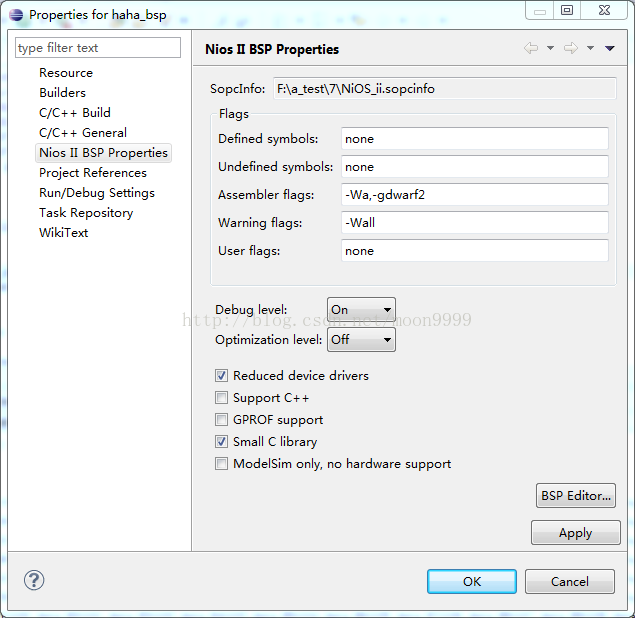This screenshot has width=635, height=618.
Task: Open the C/C++ Build page
Action: click(75, 113)
